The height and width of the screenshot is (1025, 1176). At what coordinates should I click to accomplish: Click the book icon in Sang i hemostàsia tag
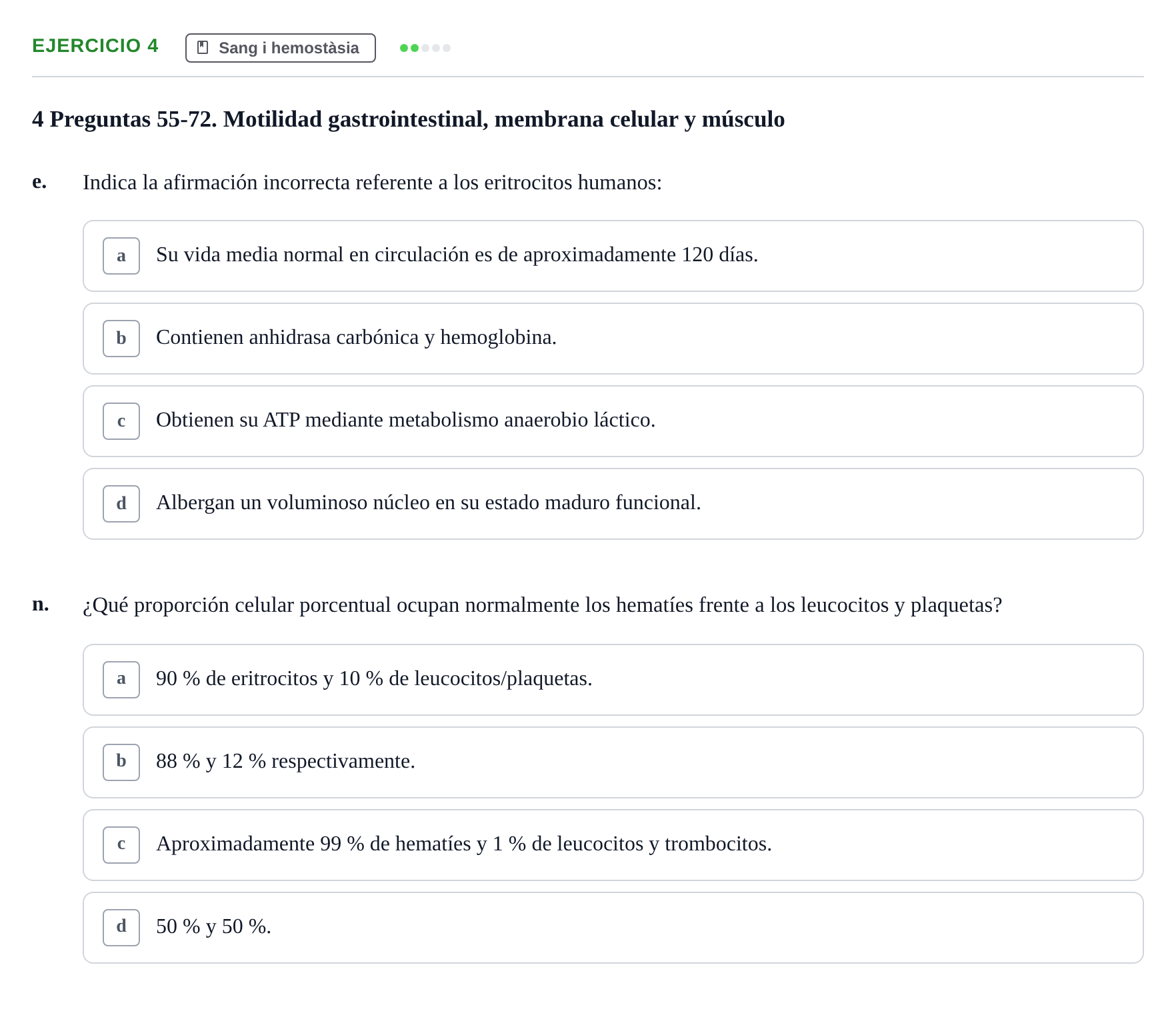[203, 48]
